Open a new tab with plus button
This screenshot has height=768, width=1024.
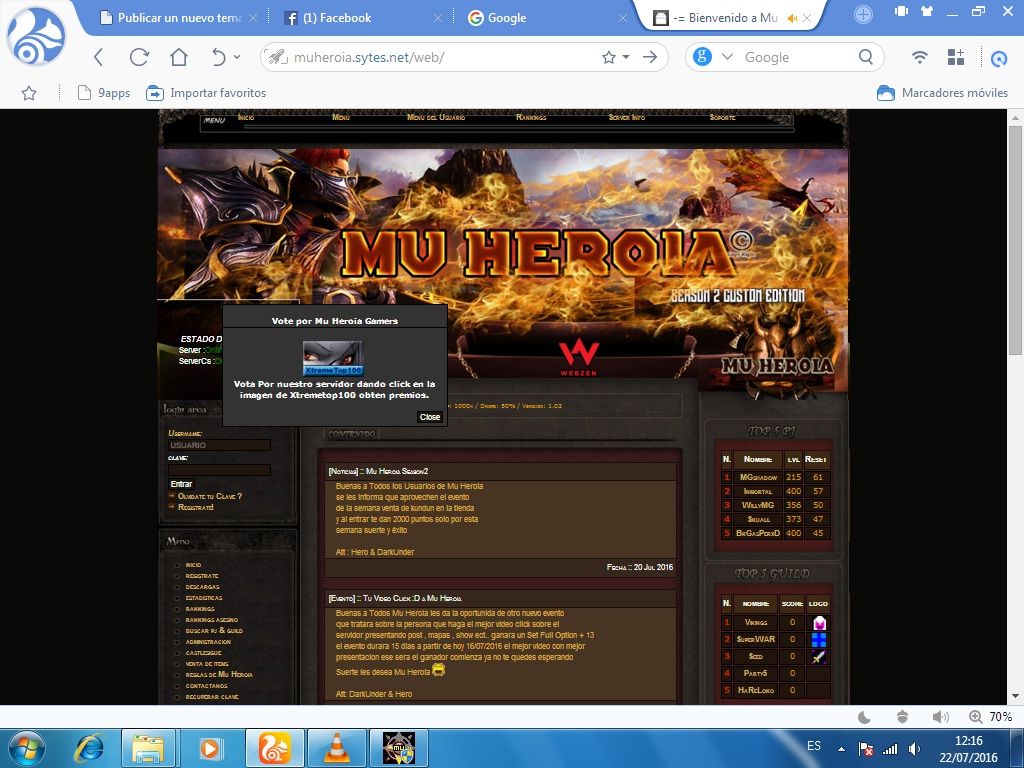pyautogui.click(x=863, y=14)
